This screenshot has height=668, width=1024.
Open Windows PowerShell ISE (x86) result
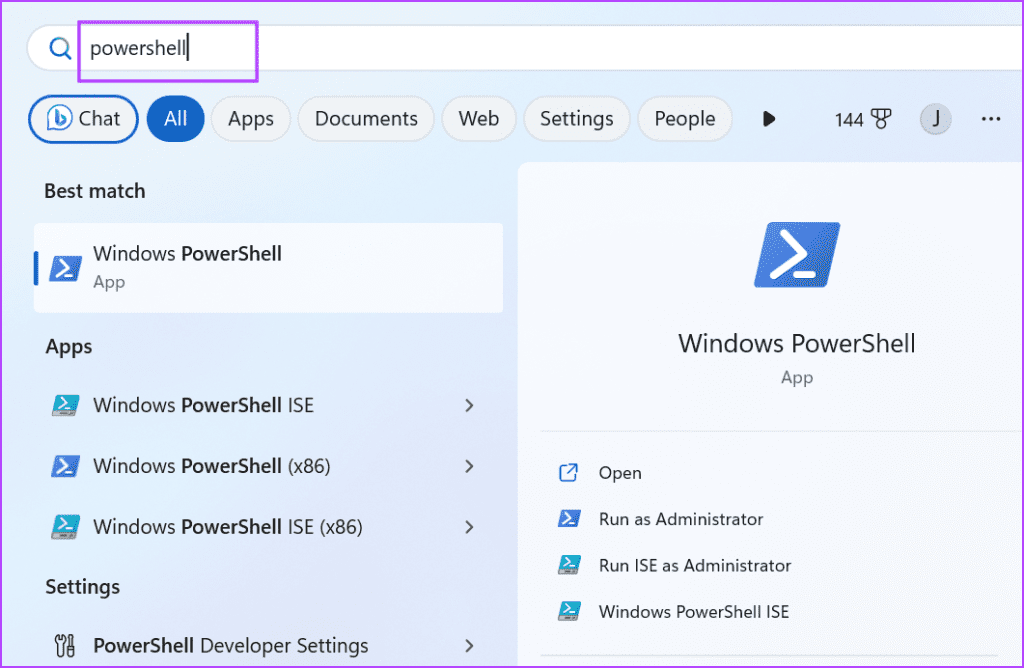click(268, 527)
